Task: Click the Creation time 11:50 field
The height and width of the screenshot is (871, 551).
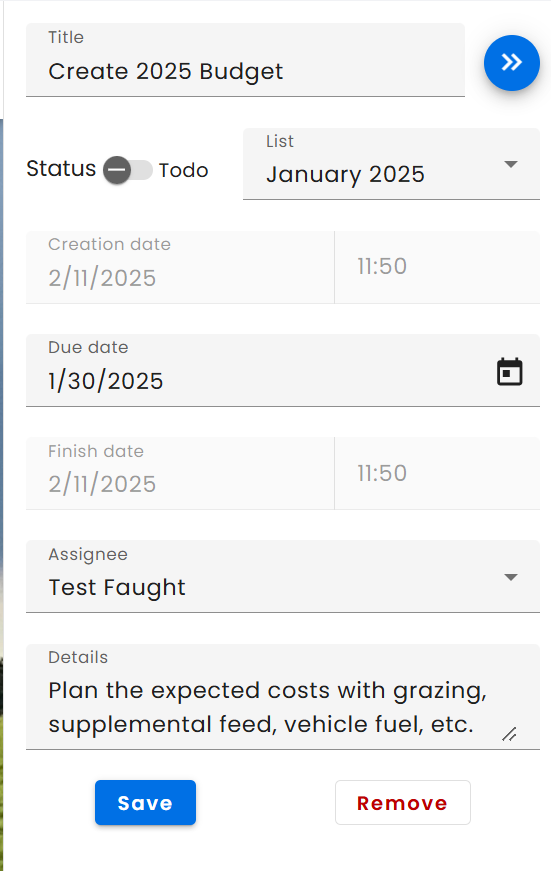Action: click(437, 267)
